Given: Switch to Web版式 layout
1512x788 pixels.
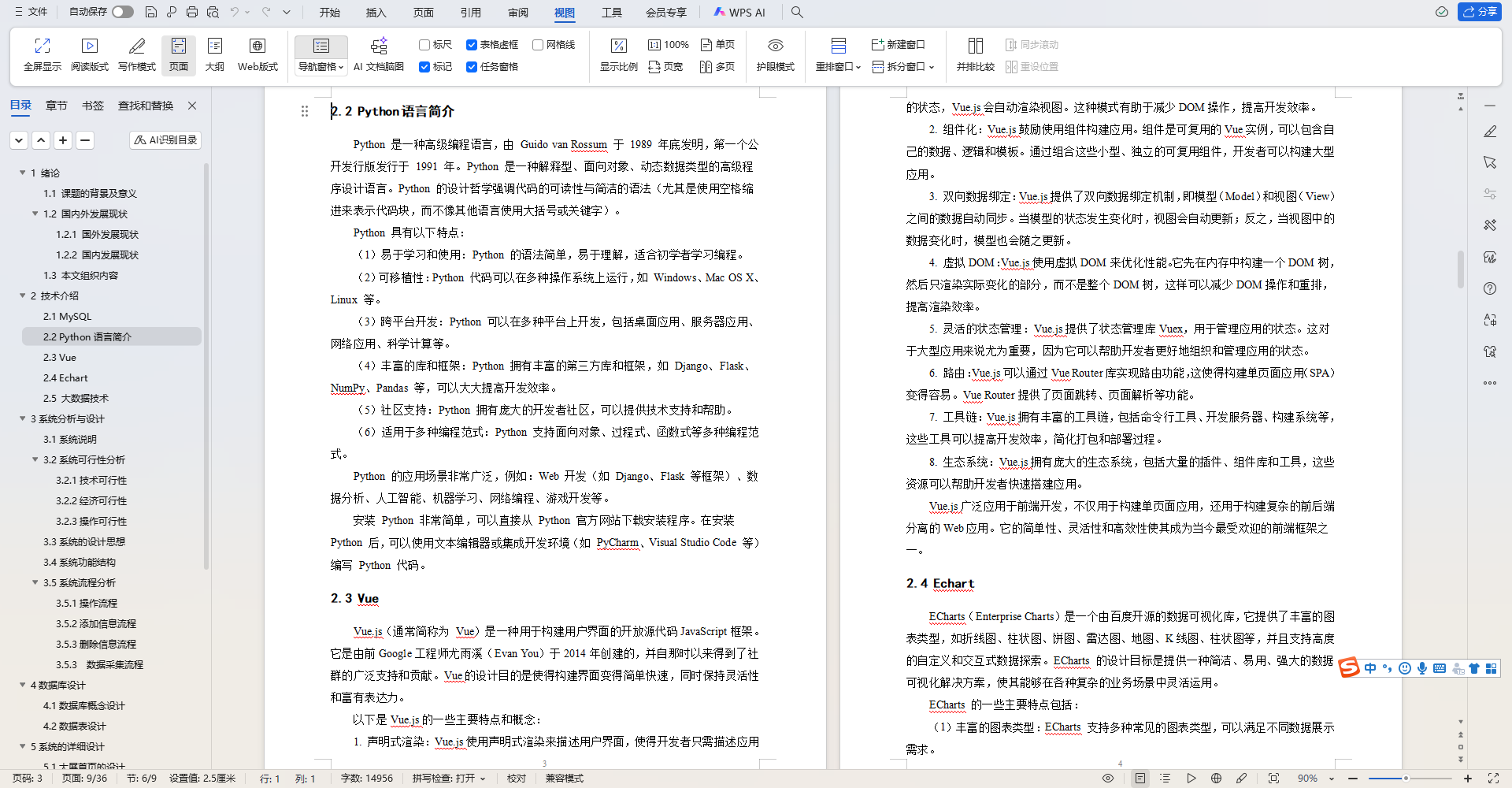Looking at the screenshot, I should tap(258, 55).
